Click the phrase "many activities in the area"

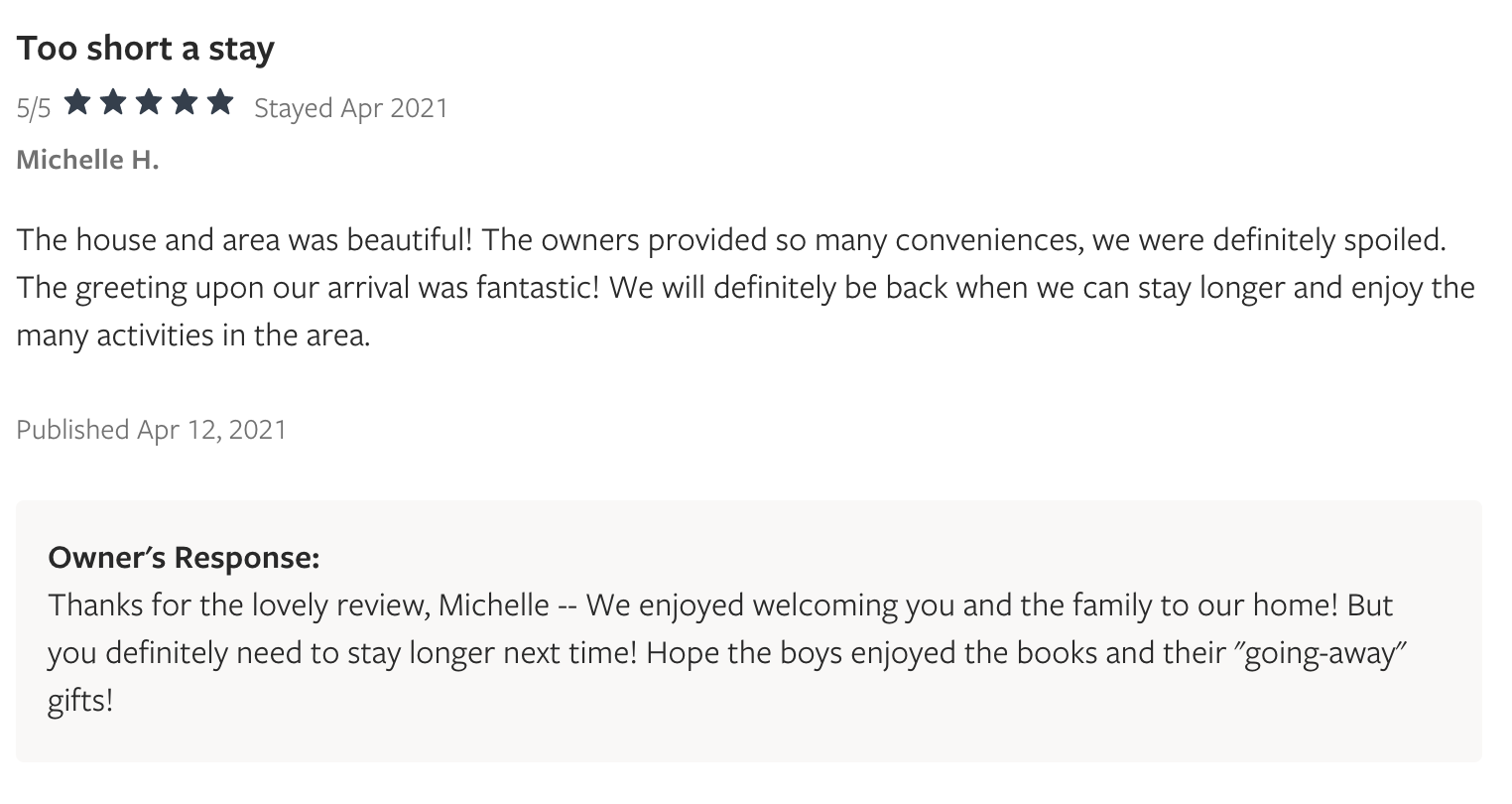click(190, 335)
